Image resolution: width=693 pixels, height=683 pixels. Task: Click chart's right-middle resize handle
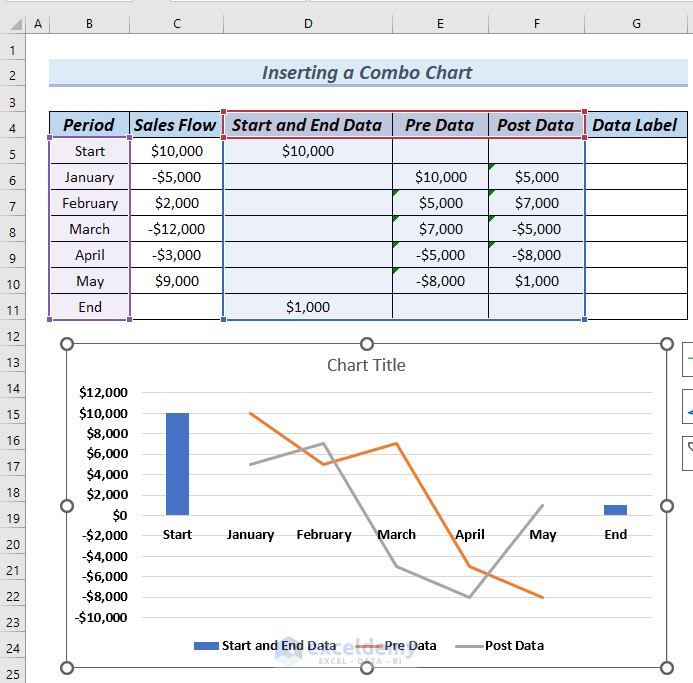(x=667, y=506)
